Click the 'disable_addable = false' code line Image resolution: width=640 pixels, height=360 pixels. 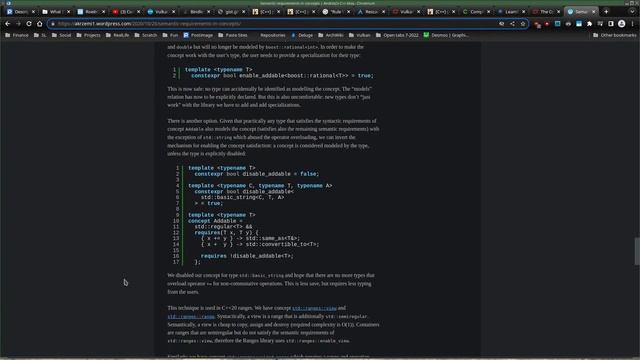(x=257, y=174)
